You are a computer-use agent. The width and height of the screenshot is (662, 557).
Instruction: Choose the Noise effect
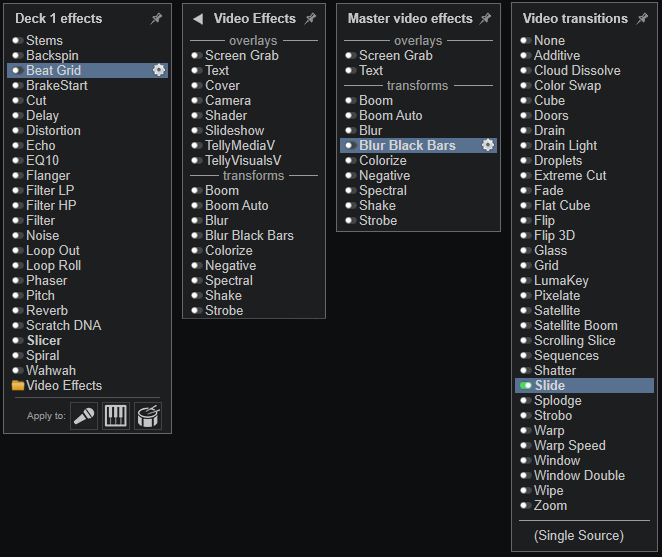(x=43, y=235)
